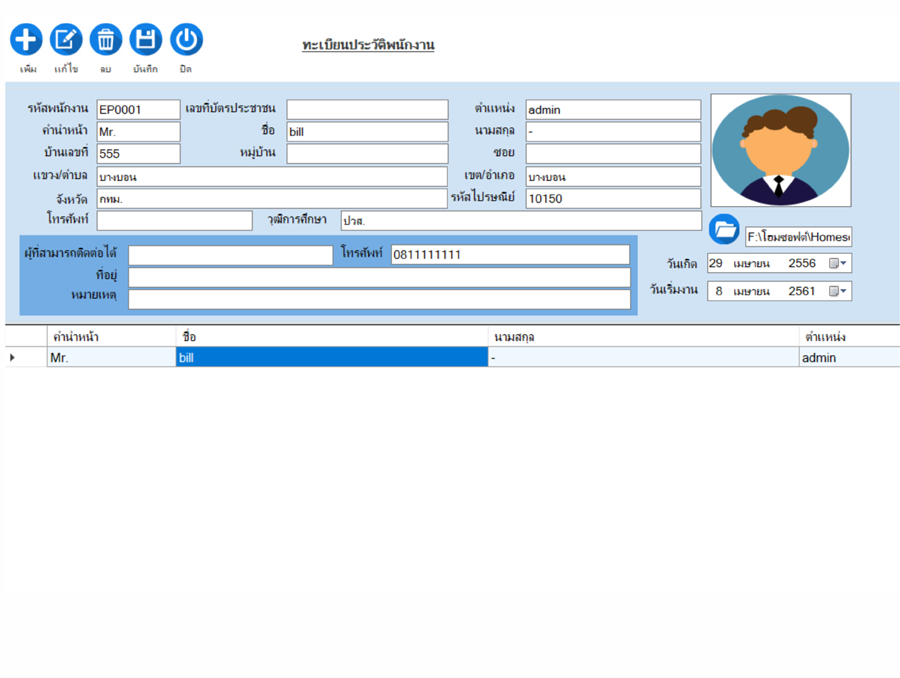
Task: Click the Delete (ลบ) trash icon
Action: click(x=106, y=40)
